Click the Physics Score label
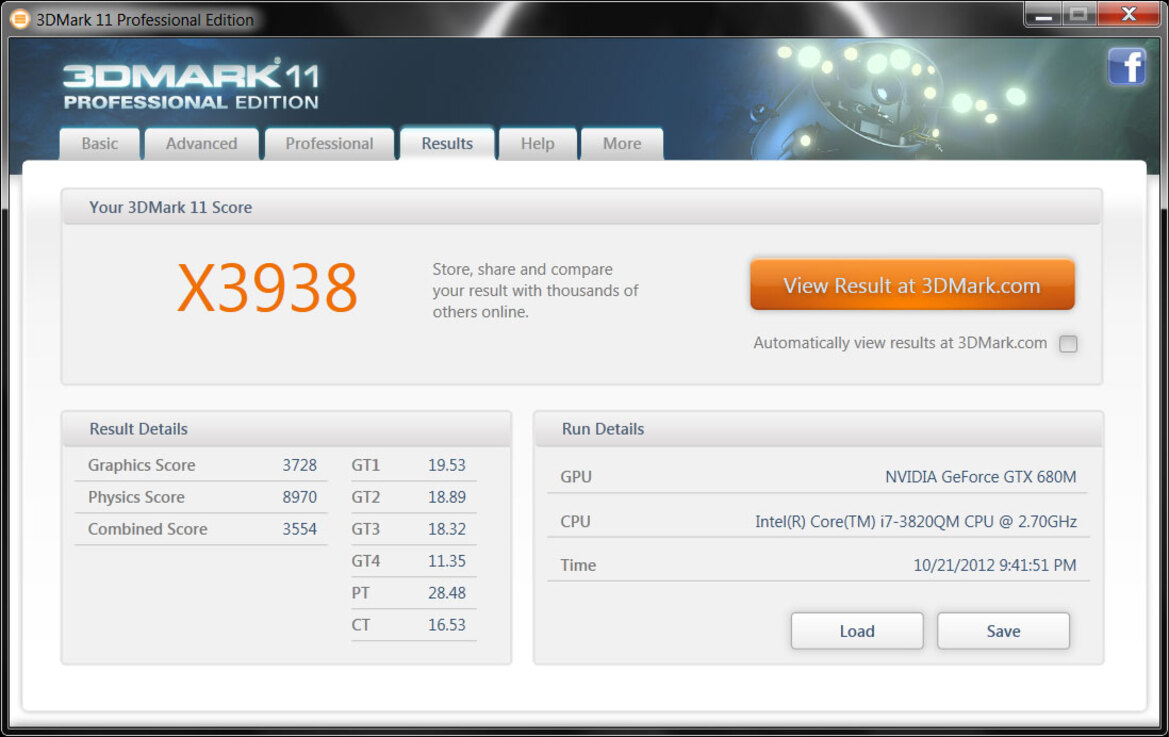This screenshot has height=737, width=1169. (136, 497)
